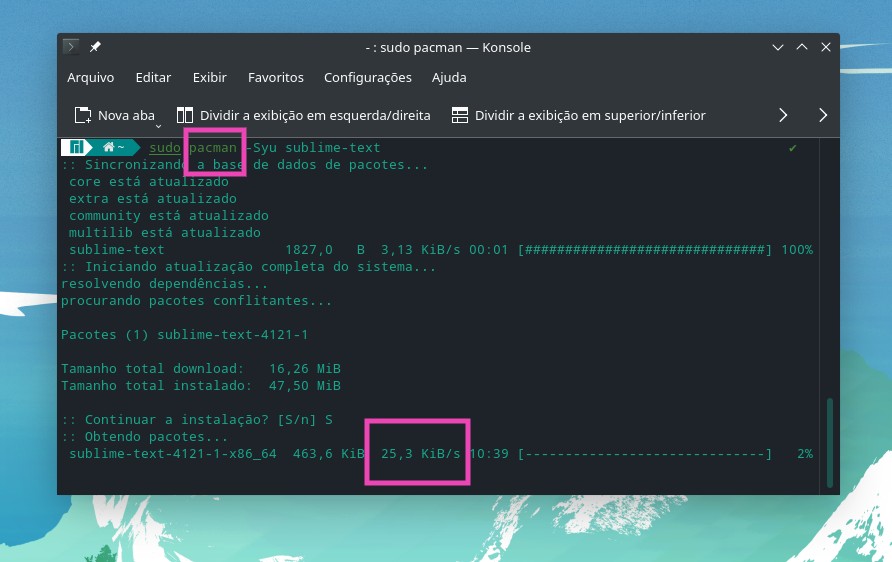Viewport: 892px width, 562px height.
Task: Click the text 'Iniciando atualização completa do sistema'
Action: (x=261, y=267)
